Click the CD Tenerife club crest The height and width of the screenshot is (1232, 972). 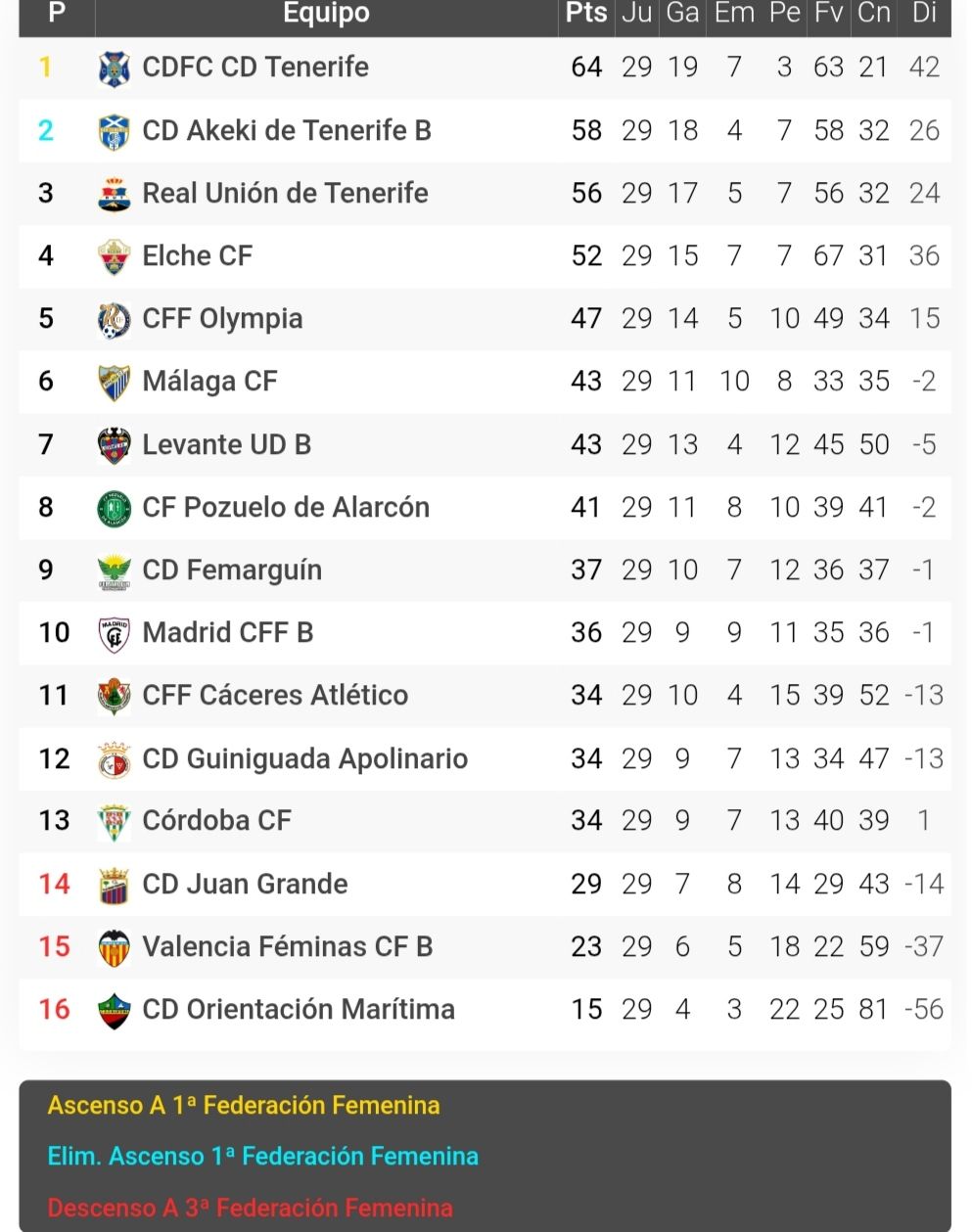[115, 68]
